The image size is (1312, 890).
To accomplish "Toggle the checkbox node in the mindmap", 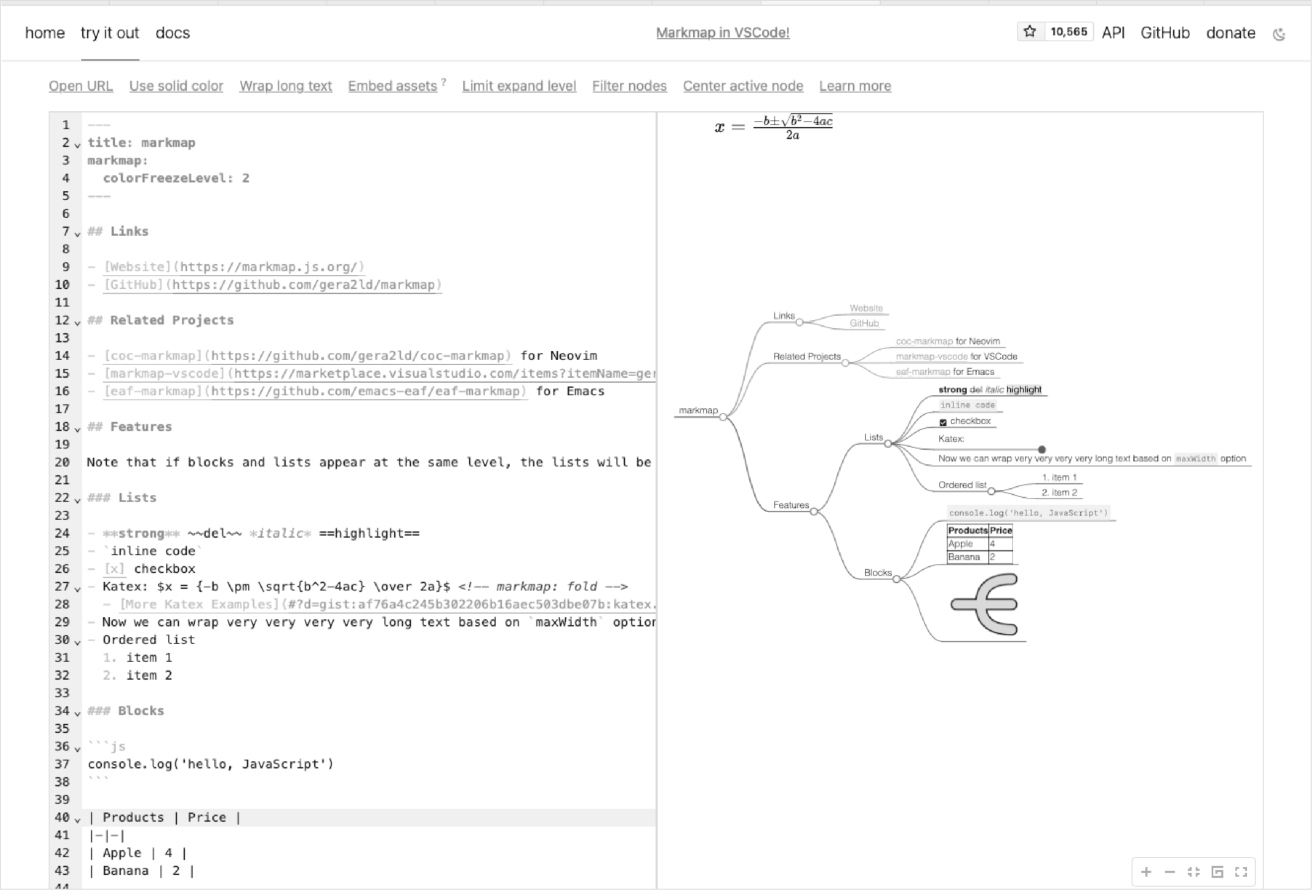I will click(x=943, y=422).
